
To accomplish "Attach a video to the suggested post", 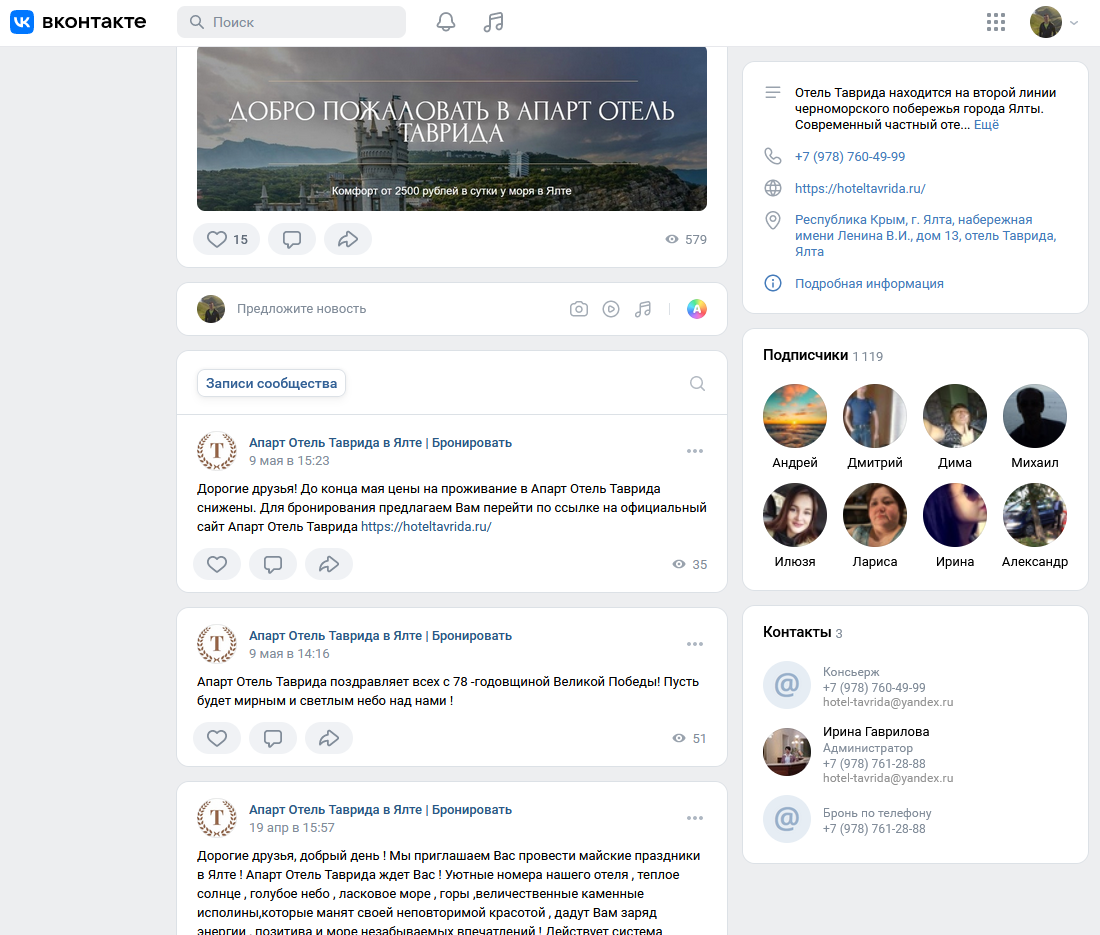I will 611,309.
